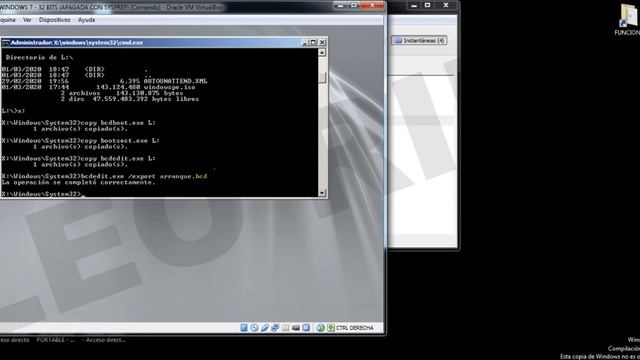
Task: Click the PORTABLE desktop shortcut label
Action: [56, 340]
